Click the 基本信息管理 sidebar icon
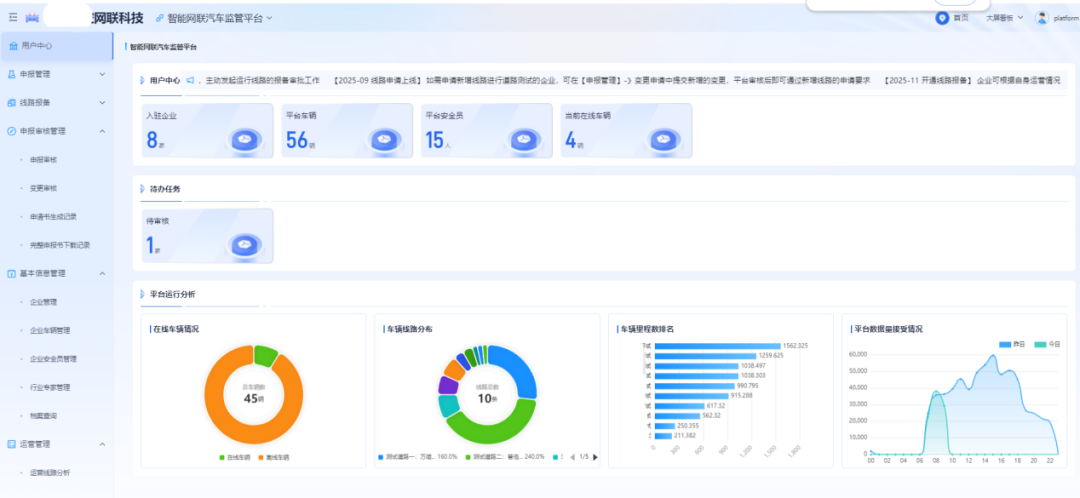This screenshot has width=1080, height=498. pyautogui.click(x=11, y=273)
